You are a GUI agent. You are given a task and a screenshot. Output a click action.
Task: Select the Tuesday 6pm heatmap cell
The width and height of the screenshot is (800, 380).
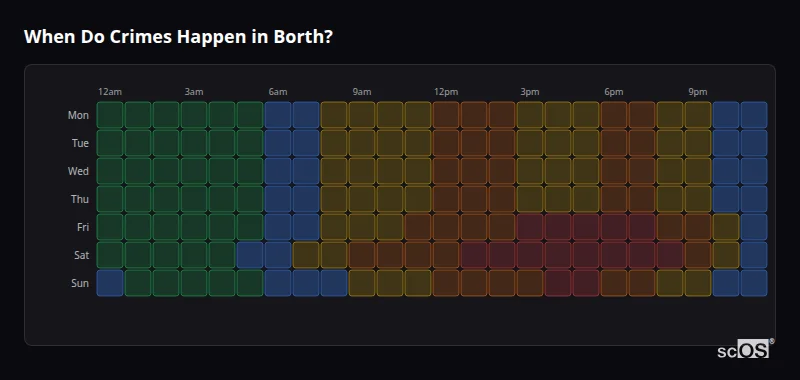coord(614,143)
